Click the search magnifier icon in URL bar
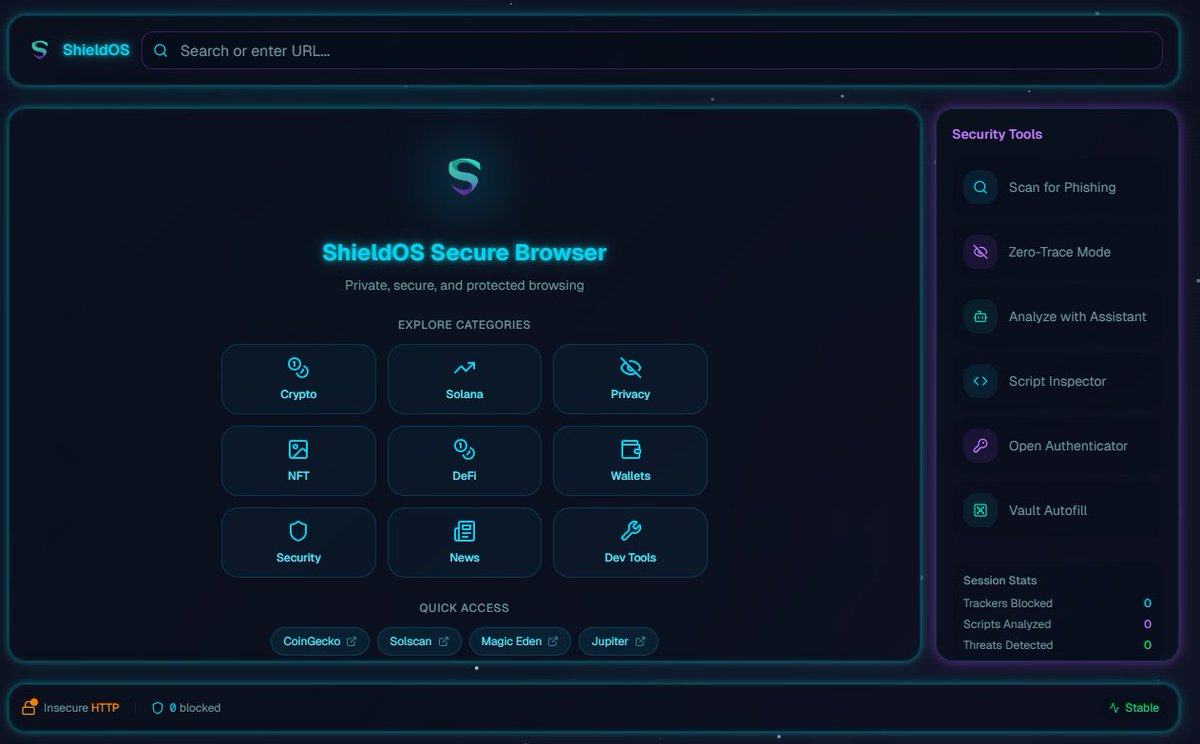 160,50
